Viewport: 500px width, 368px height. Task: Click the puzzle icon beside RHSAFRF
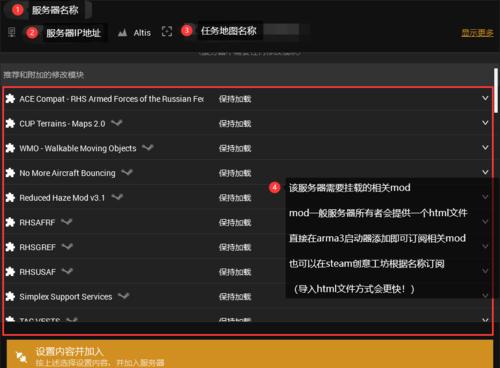[x=10, y=222]
